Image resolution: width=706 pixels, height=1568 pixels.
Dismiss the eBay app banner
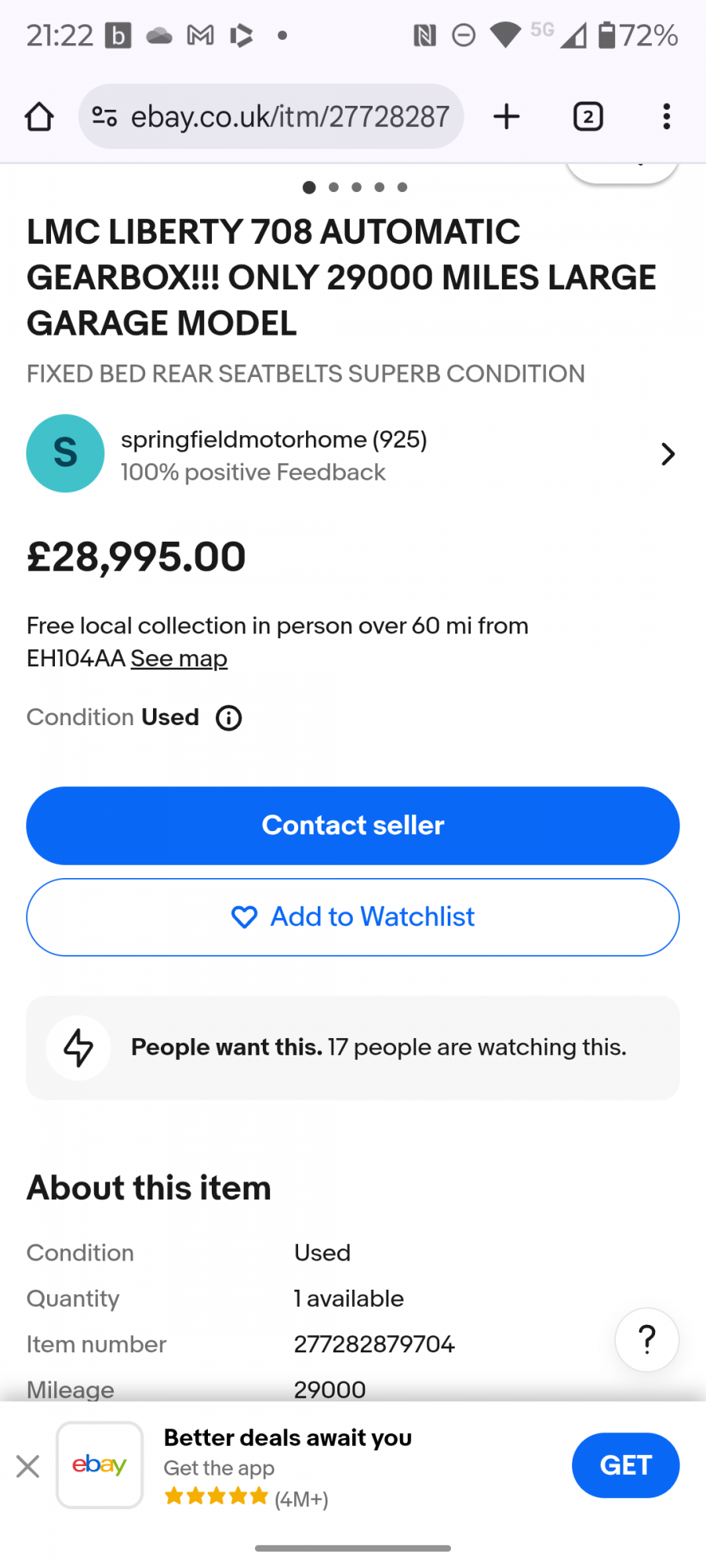tap(27, 1466)
